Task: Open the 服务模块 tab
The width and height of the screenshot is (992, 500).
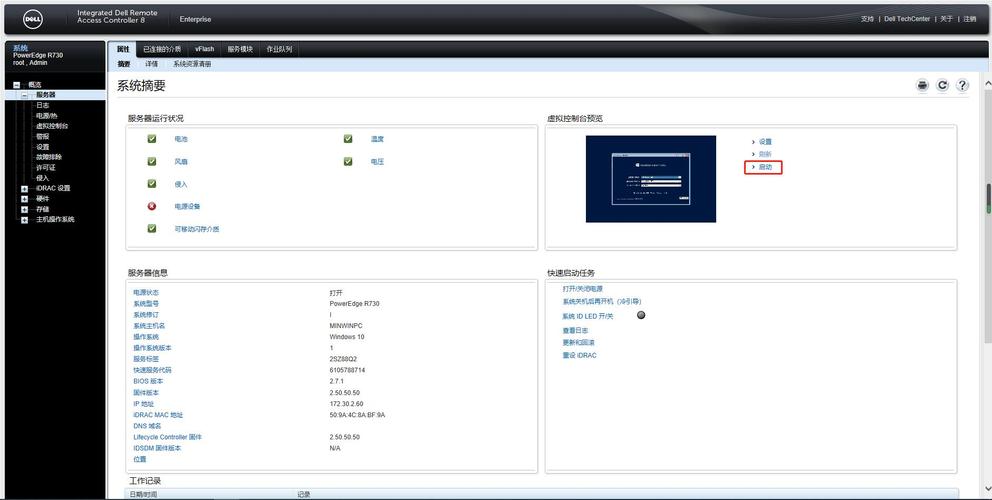Action: click(240, 49)
